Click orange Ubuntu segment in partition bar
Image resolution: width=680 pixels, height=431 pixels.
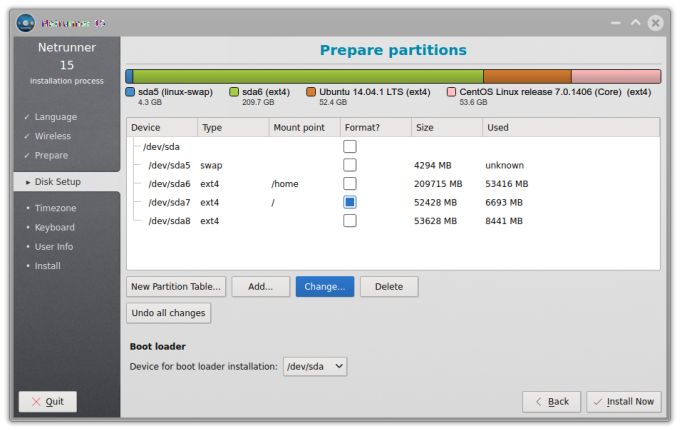tap(527, 76)
